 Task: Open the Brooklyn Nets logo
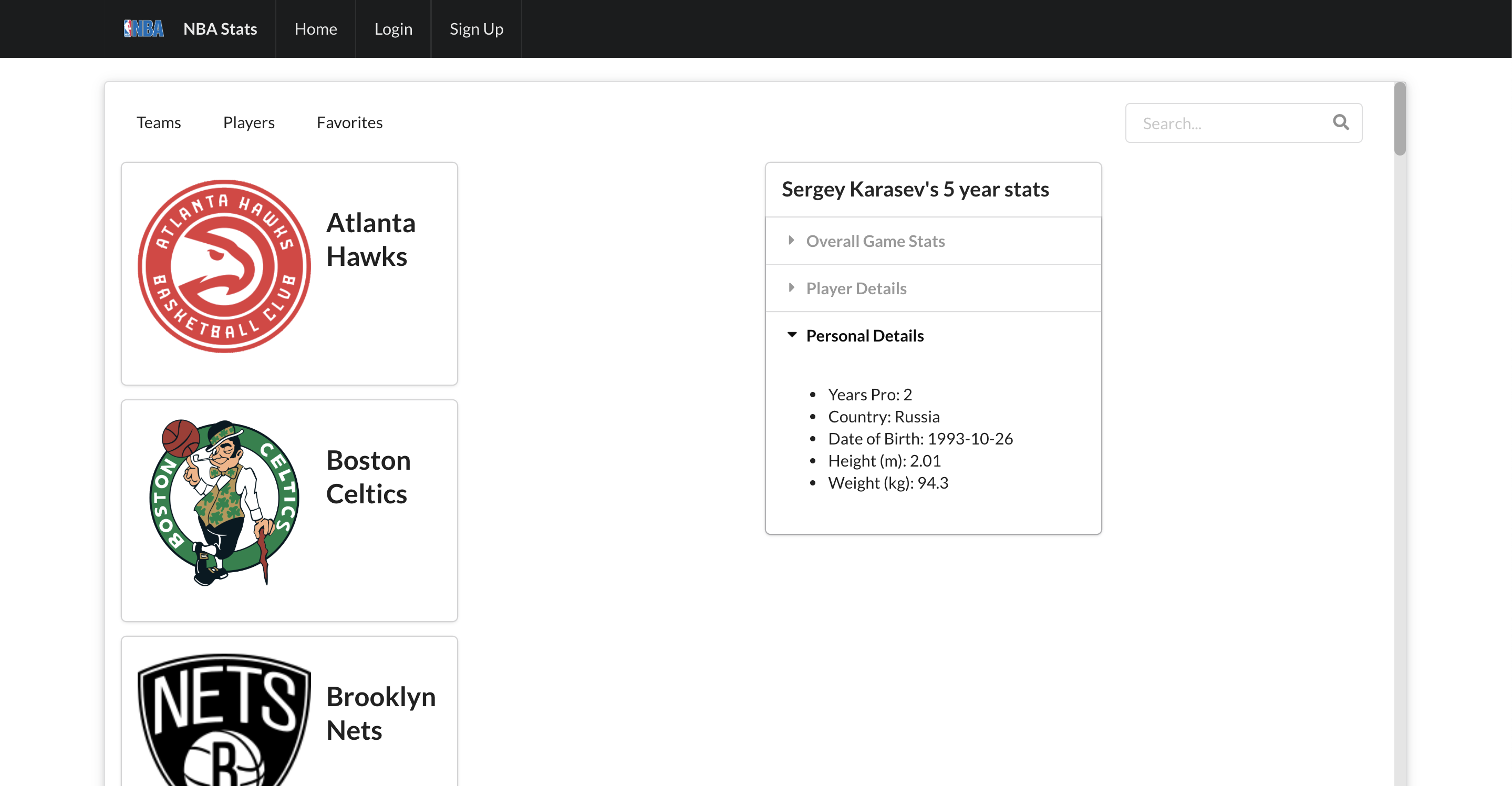point(224,720)
